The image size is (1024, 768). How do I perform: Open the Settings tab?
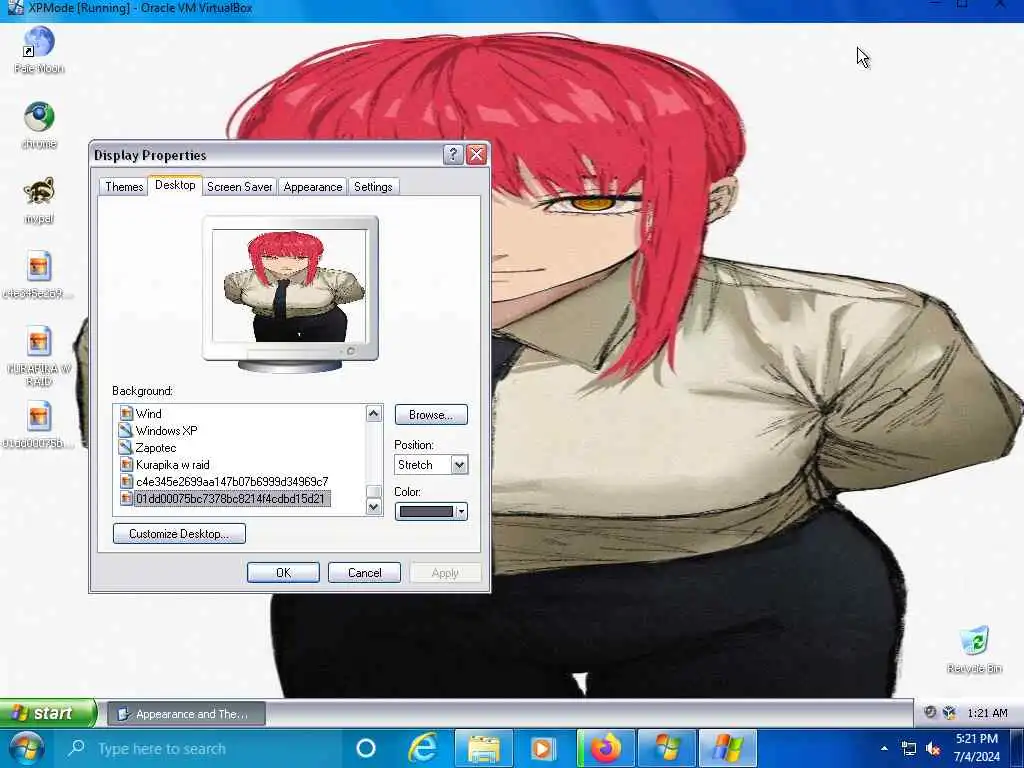coord(373,187)
